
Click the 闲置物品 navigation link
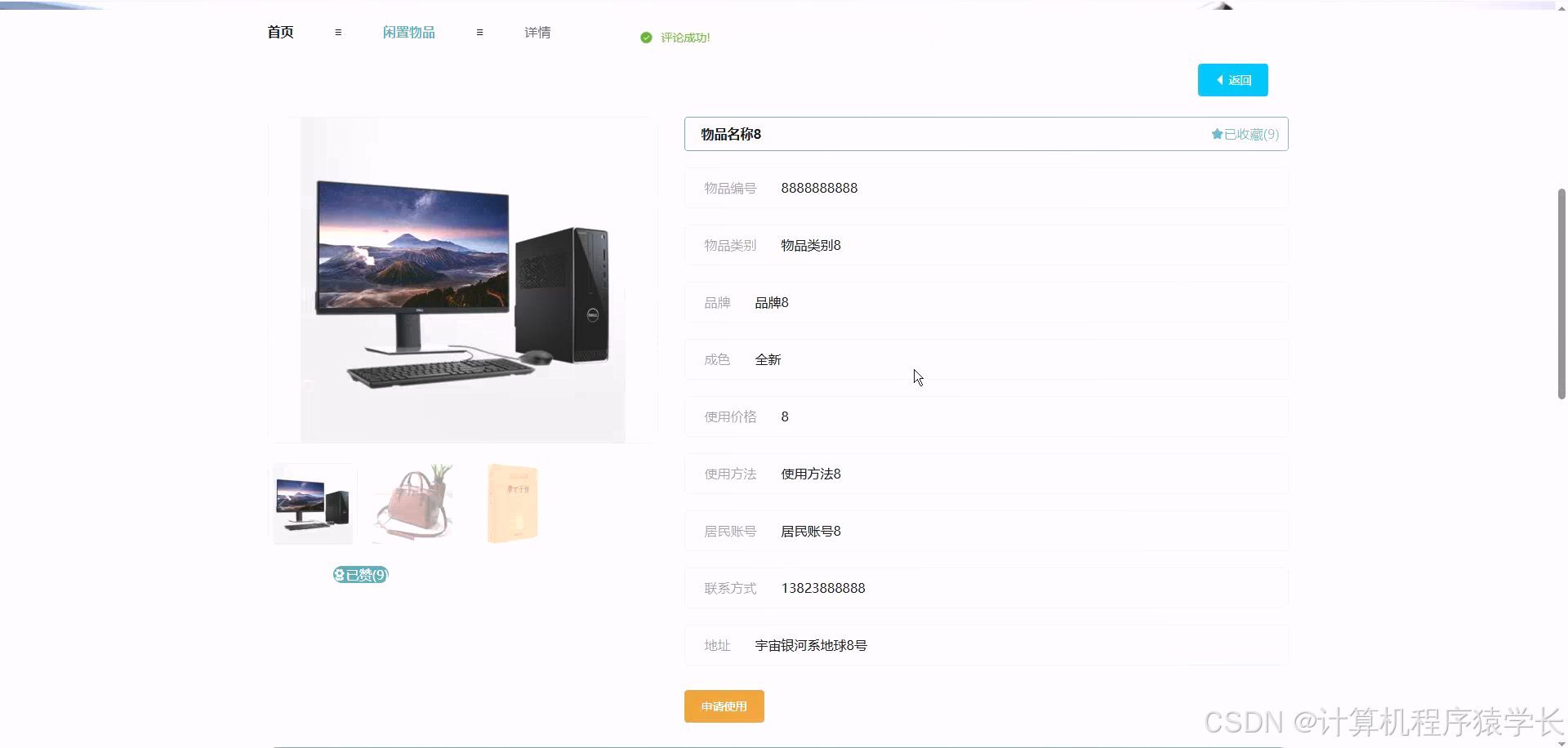(x=408, y=32)
